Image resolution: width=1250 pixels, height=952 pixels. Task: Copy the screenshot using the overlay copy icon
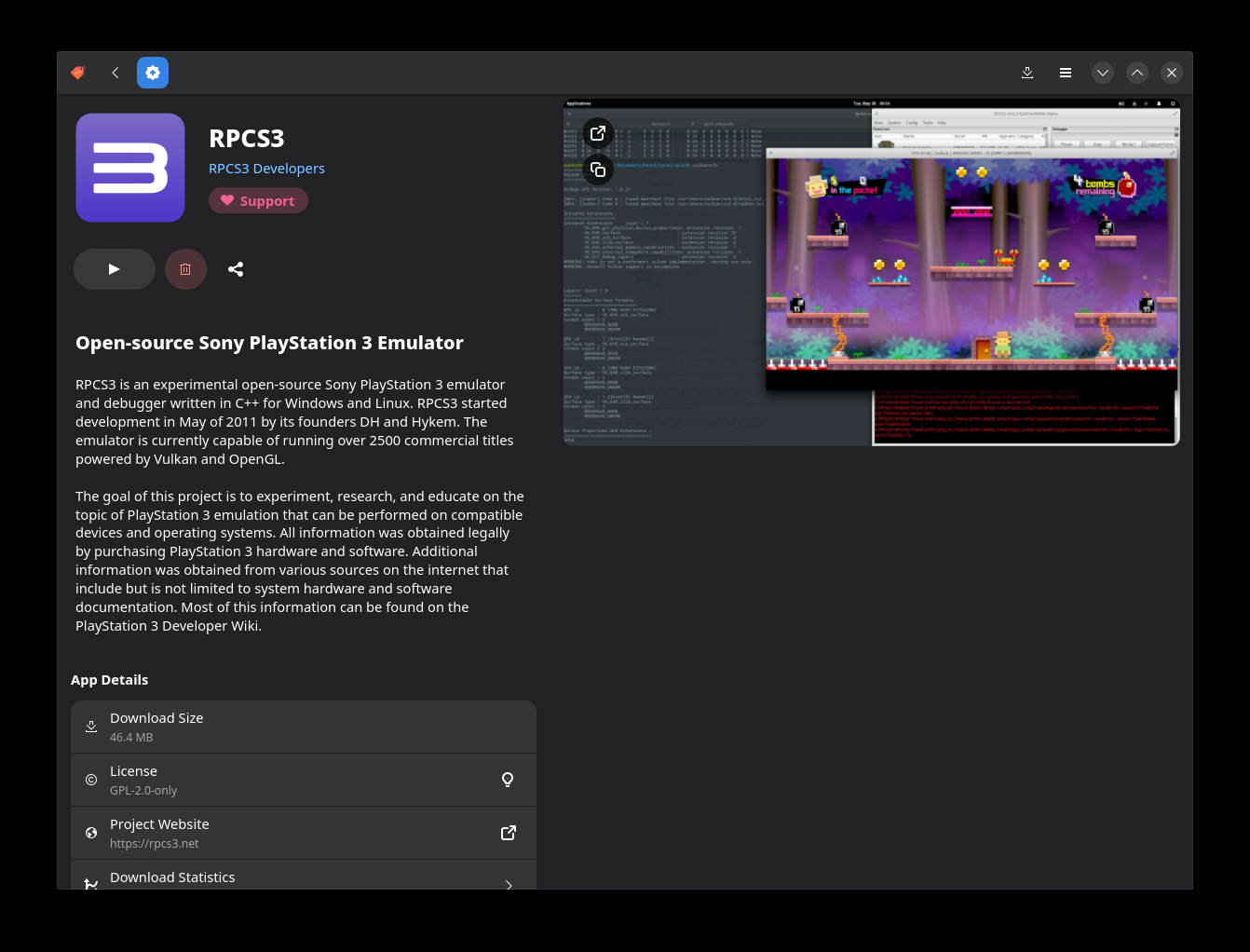[598, 170]
